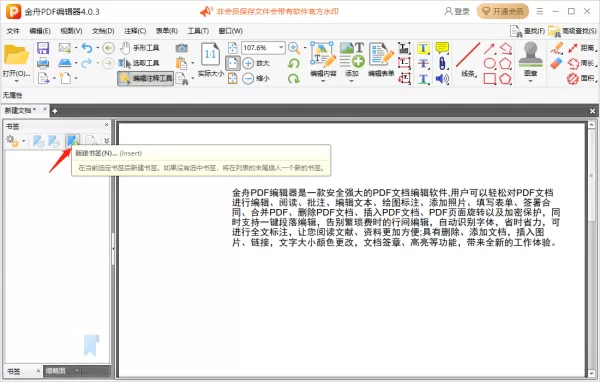Viewport: 600px width, 382px height.
Task: Select the eraser tool icon
Action: pyautogui.click(x=557, y=63)
